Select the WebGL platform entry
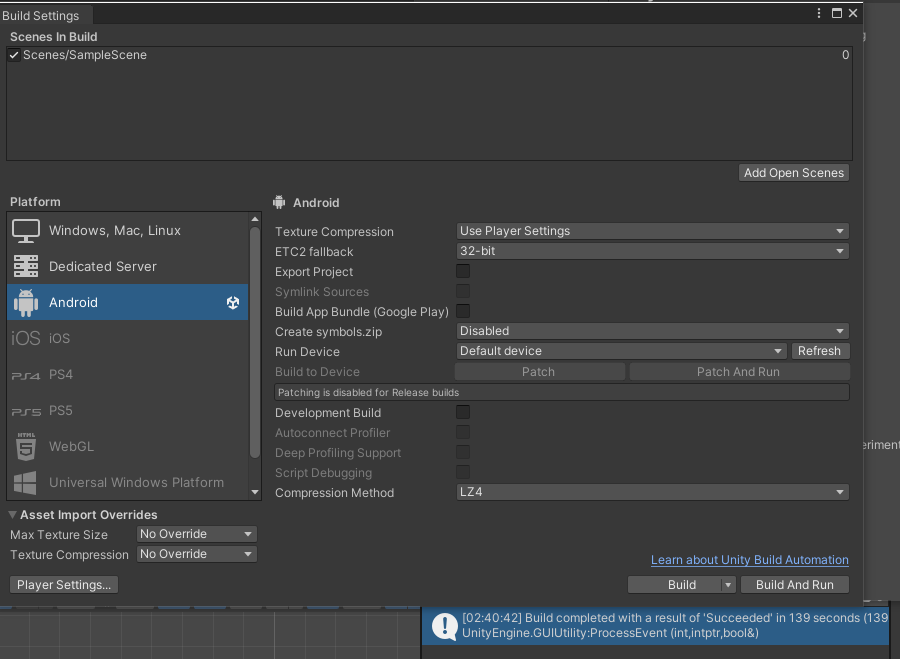The height and width of the screenshot is (659, 900). (127, 447)
